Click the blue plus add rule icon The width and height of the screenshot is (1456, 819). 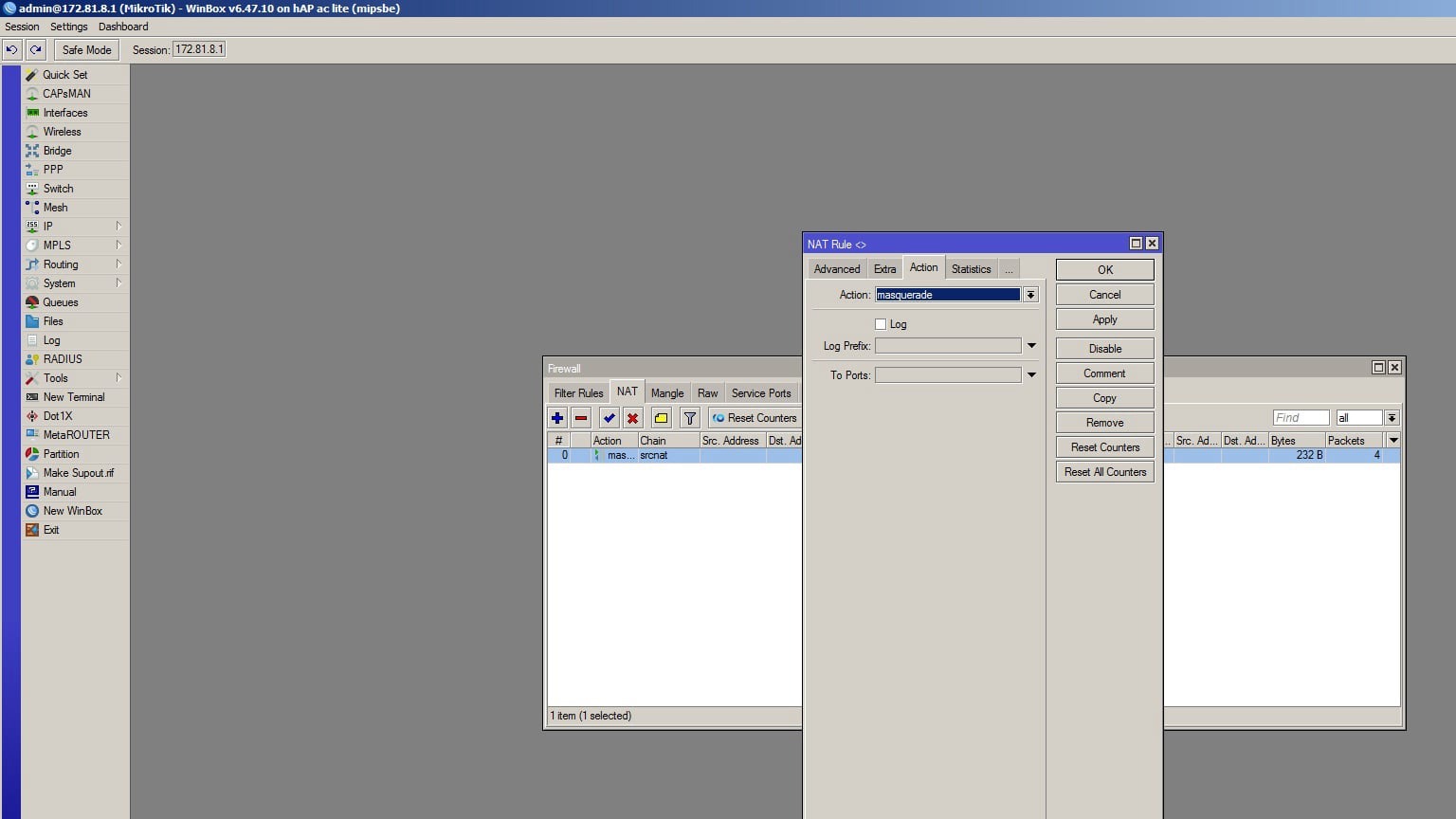click(557, 418)
